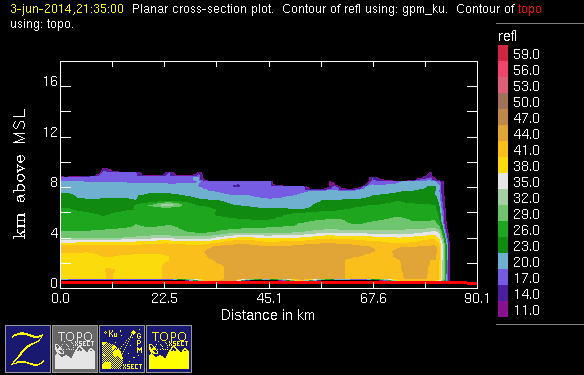Pick the 59.0 red legend swatch
The width and height of the screenshot is (584, 375).
click(503, 53)
